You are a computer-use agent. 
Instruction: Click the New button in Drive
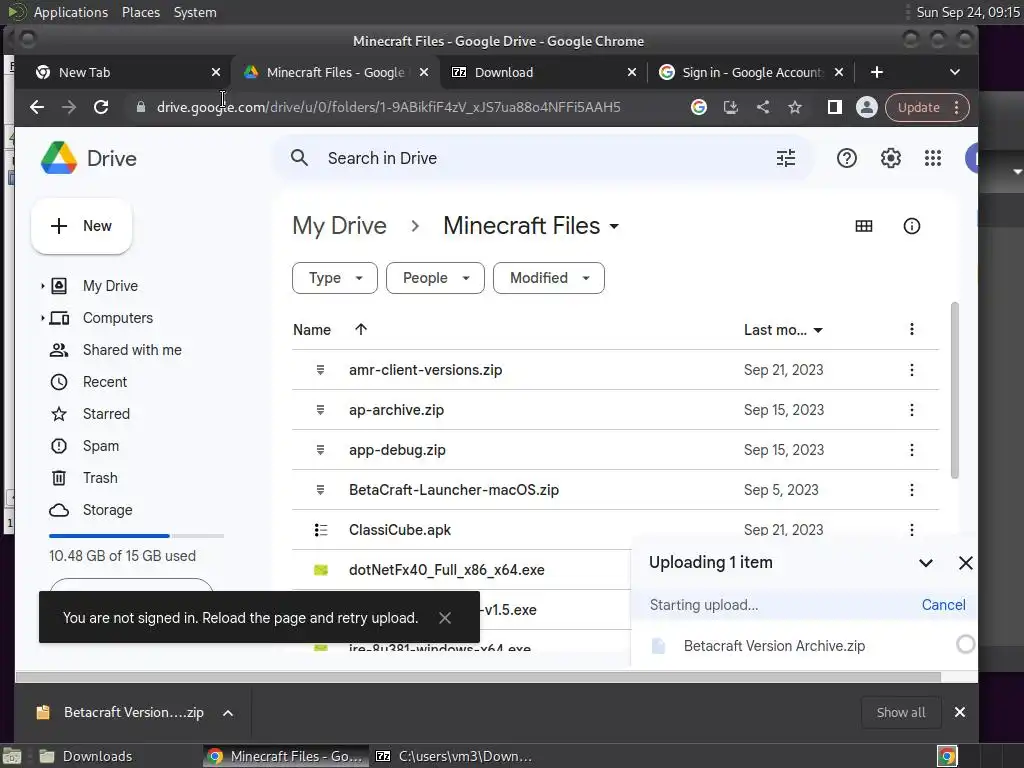pyautogui.click(x=82, y=226)
